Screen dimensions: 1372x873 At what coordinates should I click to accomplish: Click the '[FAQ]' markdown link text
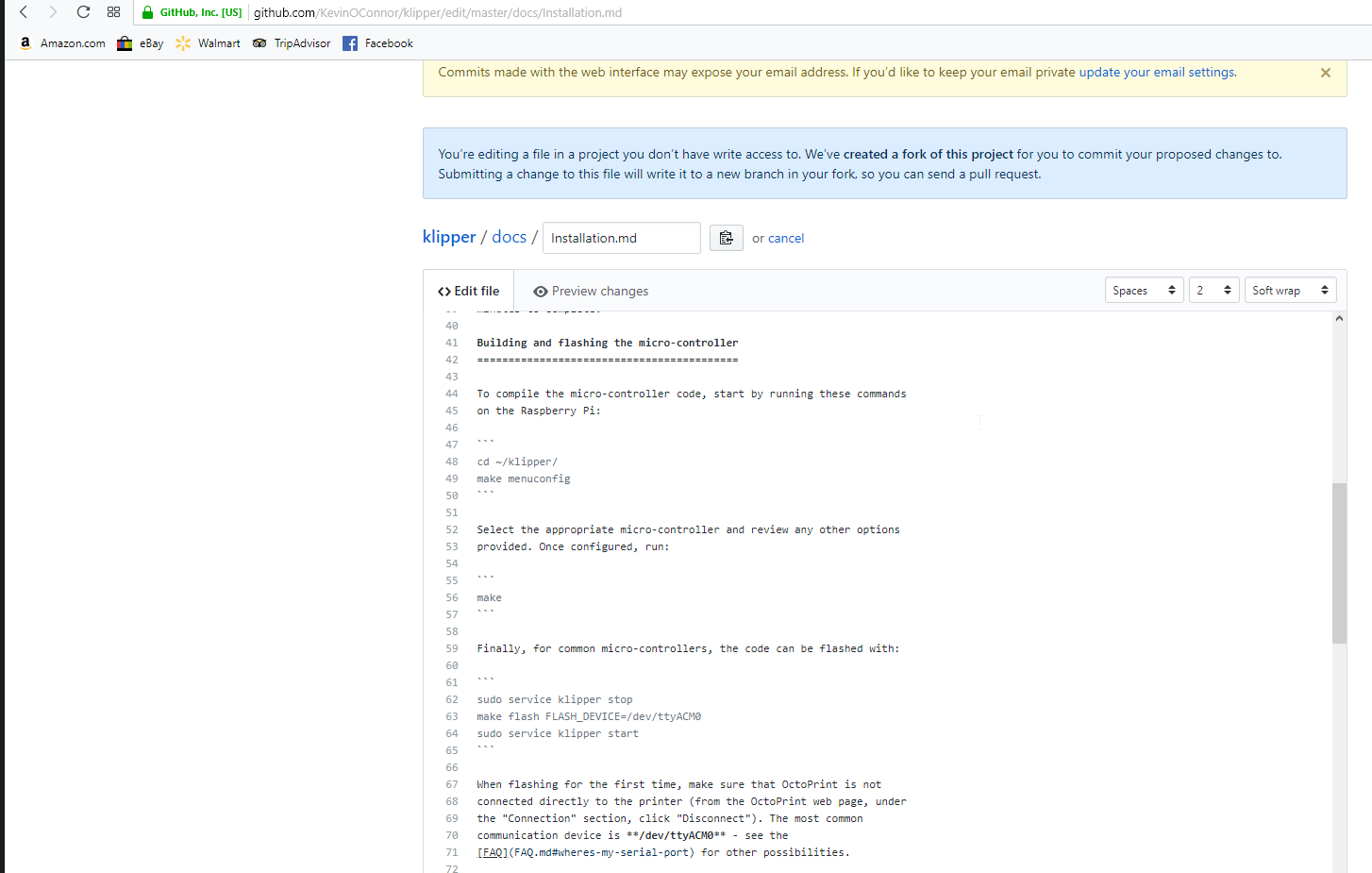point(493,852)
